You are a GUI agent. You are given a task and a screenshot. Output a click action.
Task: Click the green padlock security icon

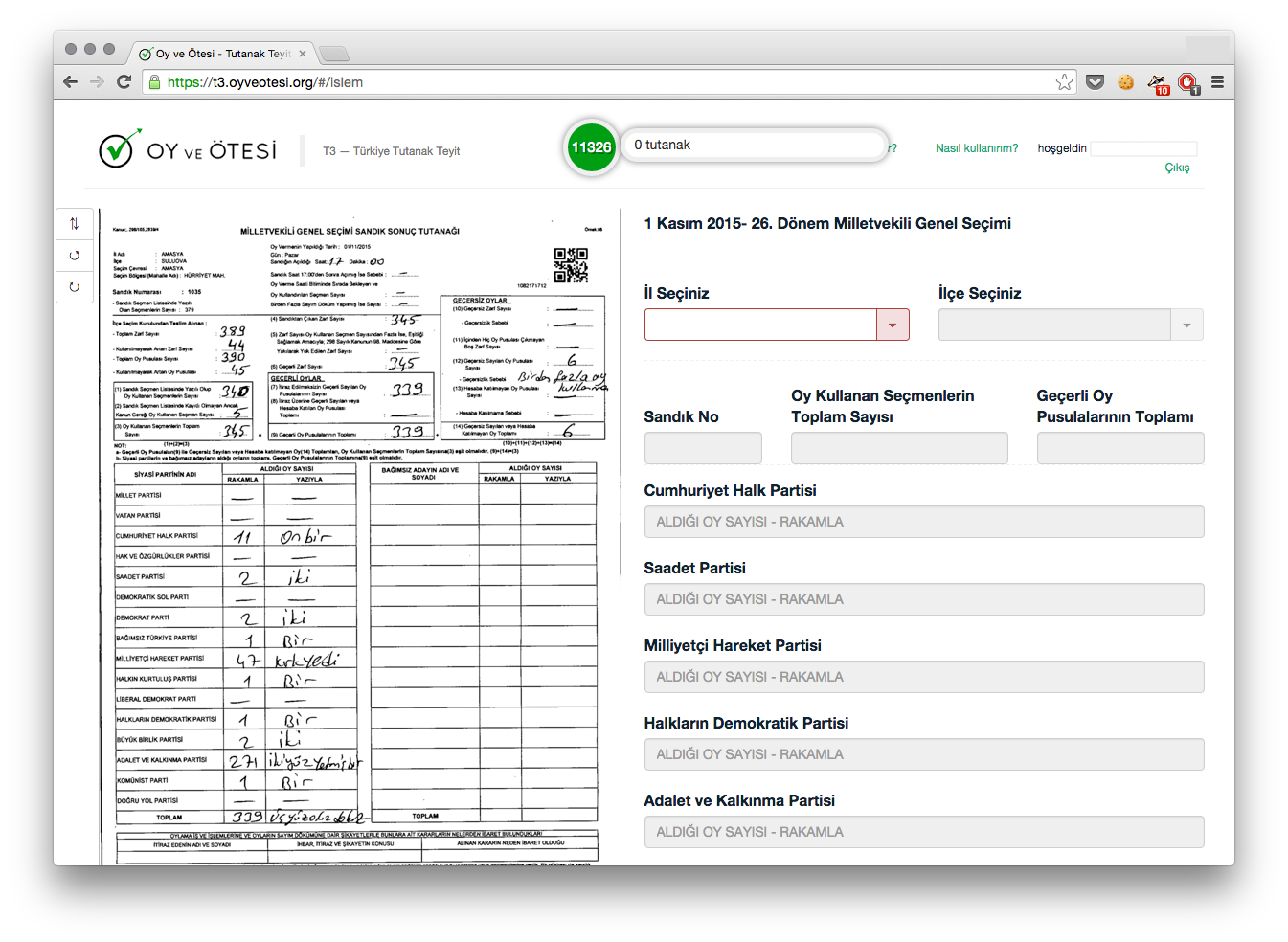pos(153,82)
